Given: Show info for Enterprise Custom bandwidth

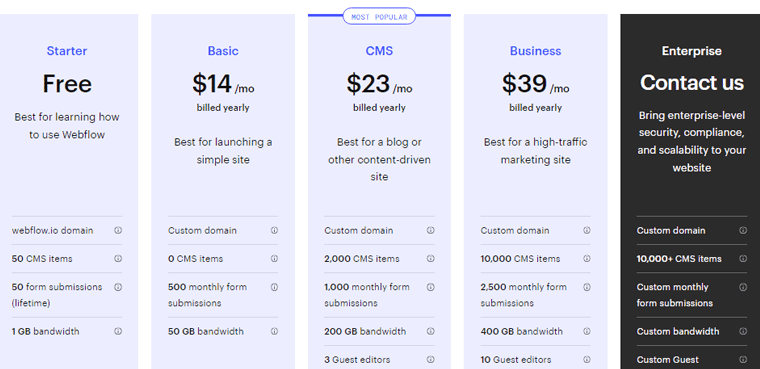Looking at the screenshot, I should pyautogui.click(x=743, y=331).
